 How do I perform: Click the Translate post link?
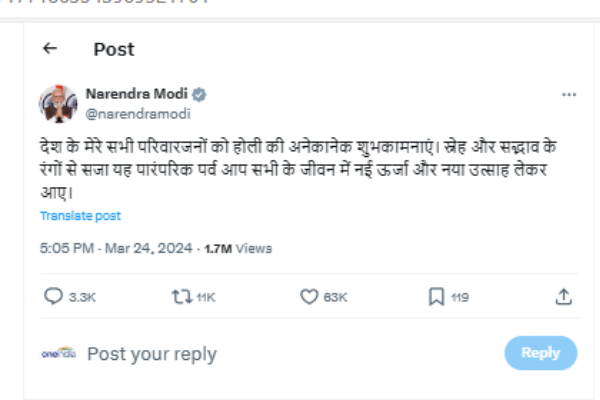(x=80, y=215)
